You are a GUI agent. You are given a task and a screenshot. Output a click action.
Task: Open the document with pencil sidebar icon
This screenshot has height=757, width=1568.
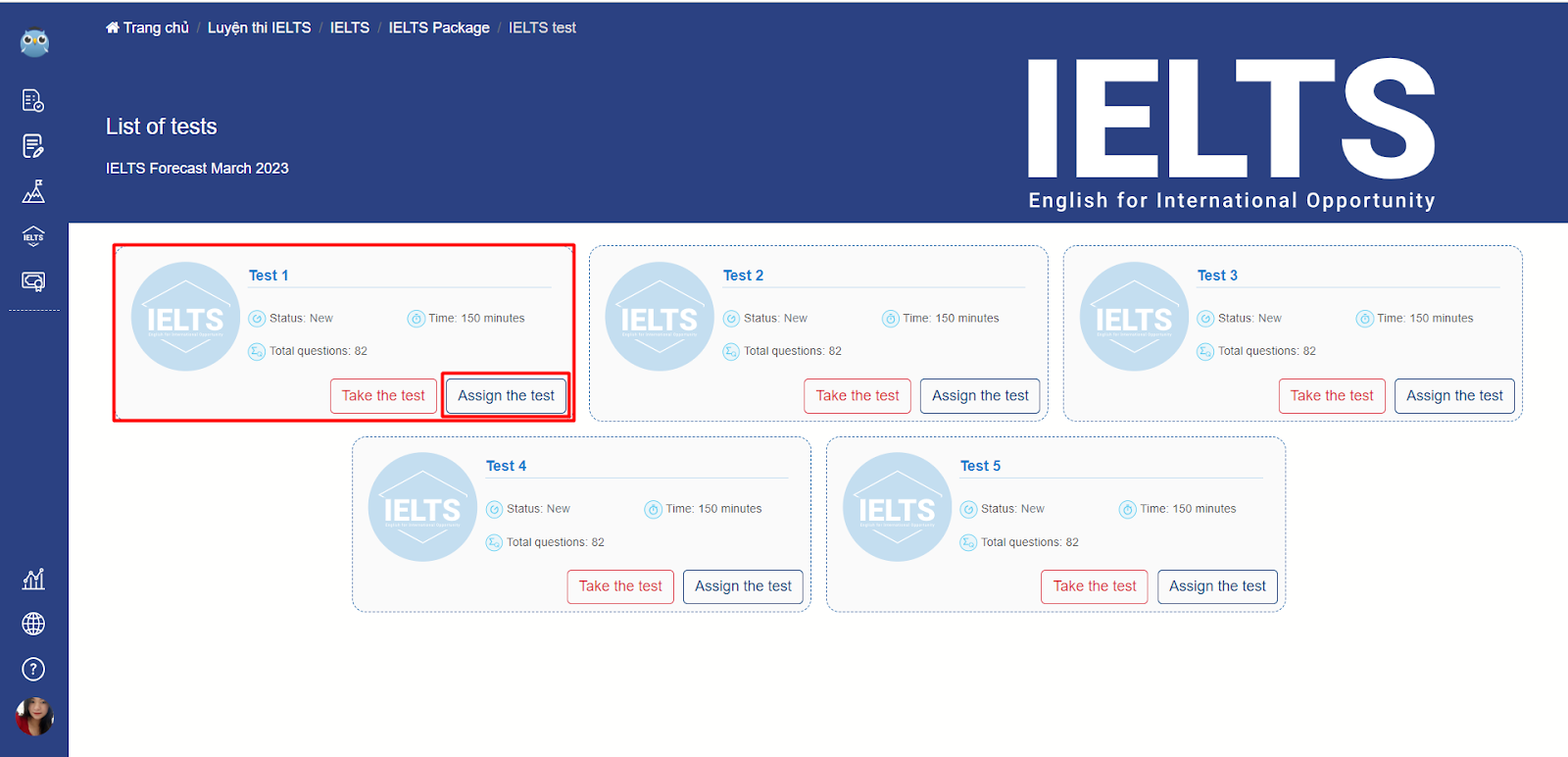33,146
